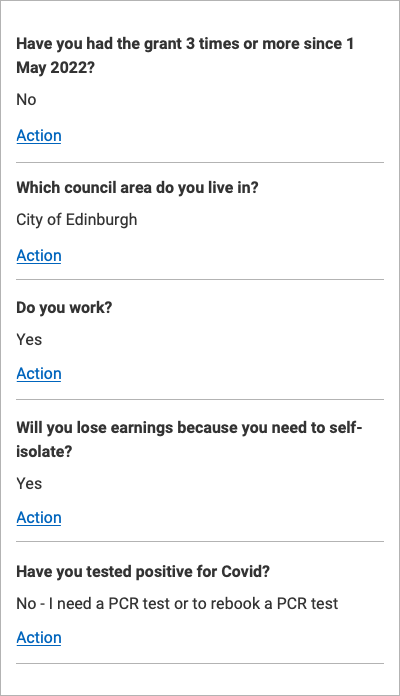Click 'Have you tested positive for Covid?' heading
Screen dimensions: 400x696
point(143,571)
